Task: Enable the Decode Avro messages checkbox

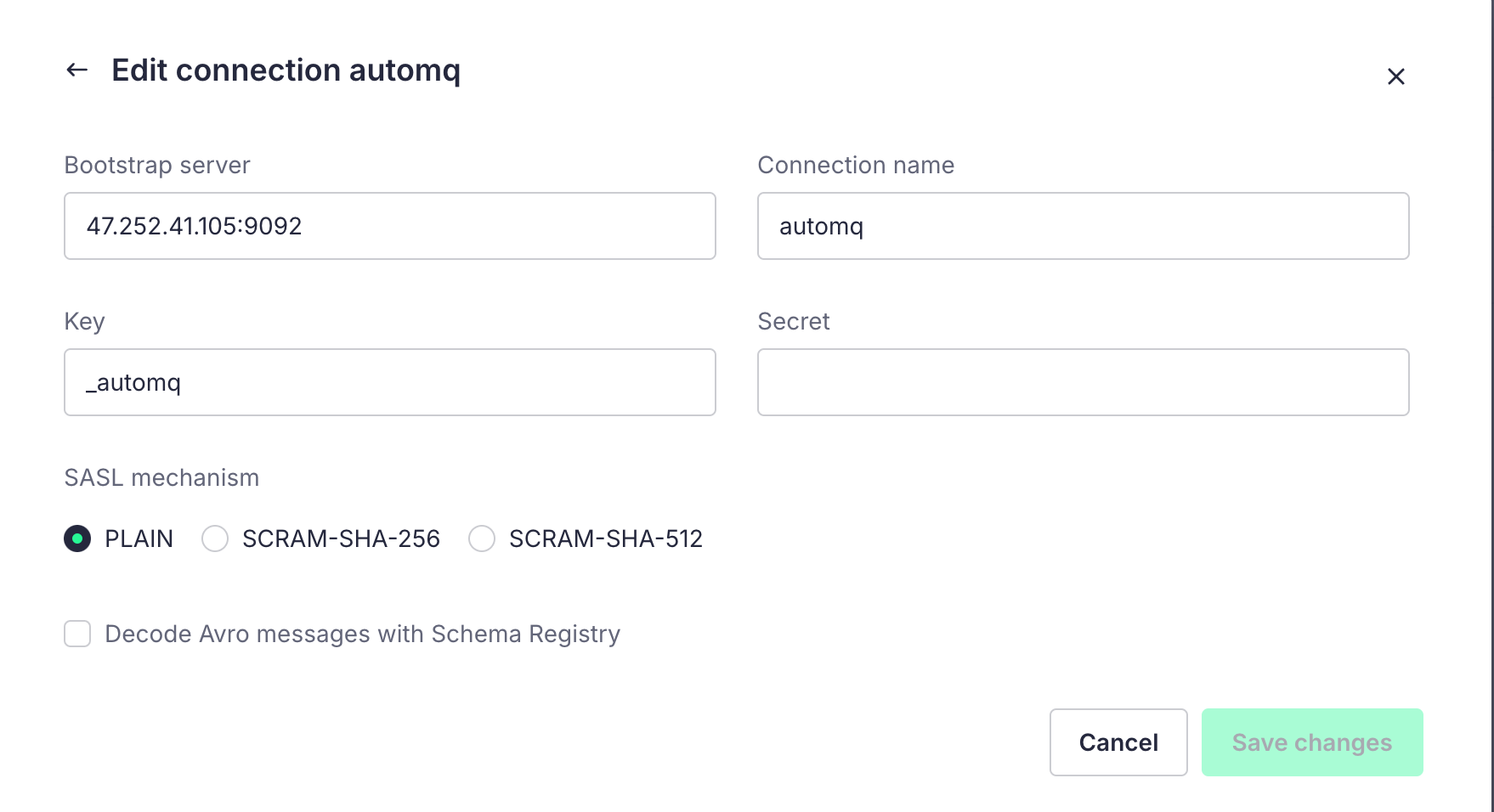Action: (77, 634)
